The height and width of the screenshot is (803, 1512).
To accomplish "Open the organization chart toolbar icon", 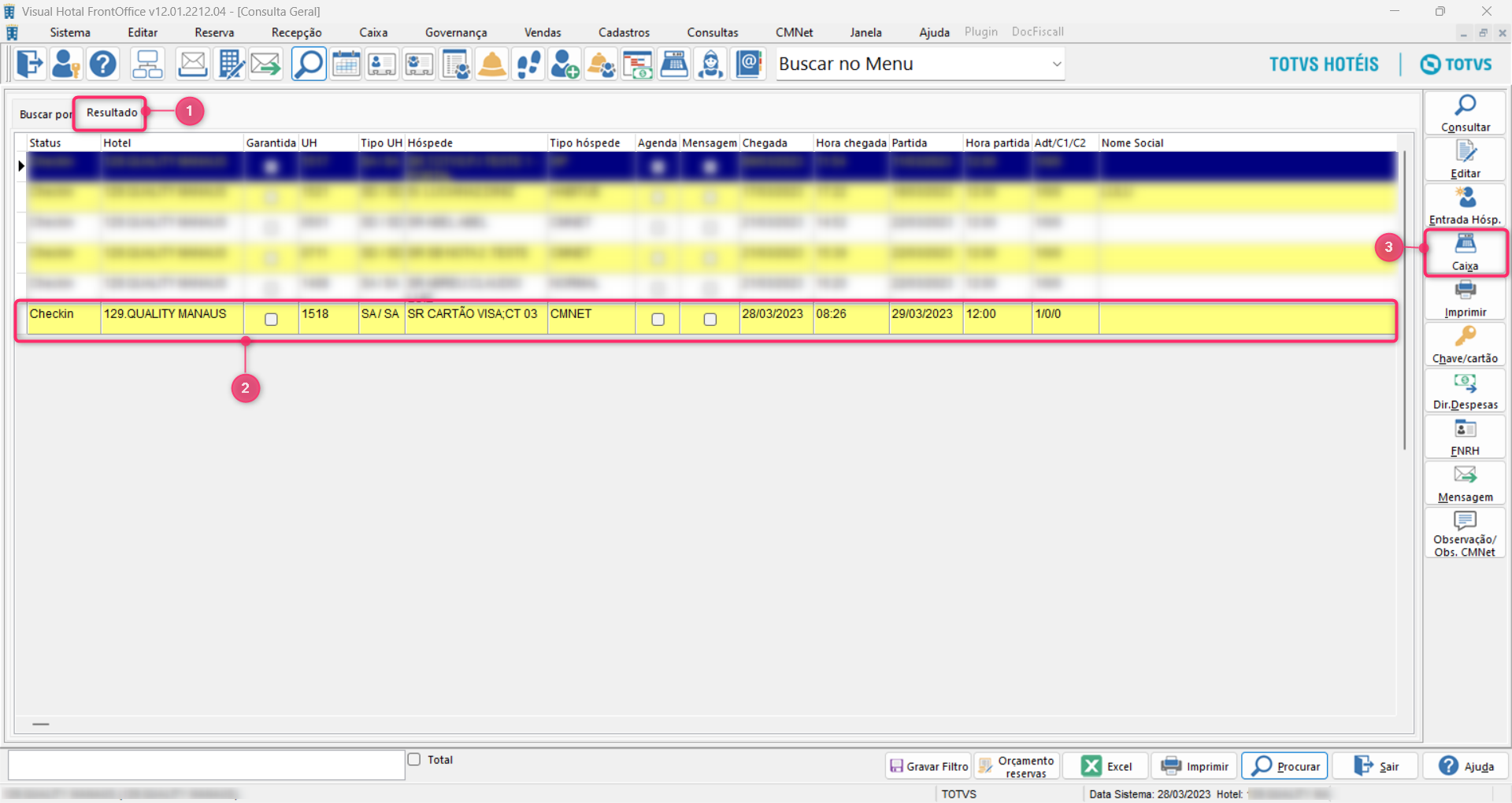I will tap(147, 64).
